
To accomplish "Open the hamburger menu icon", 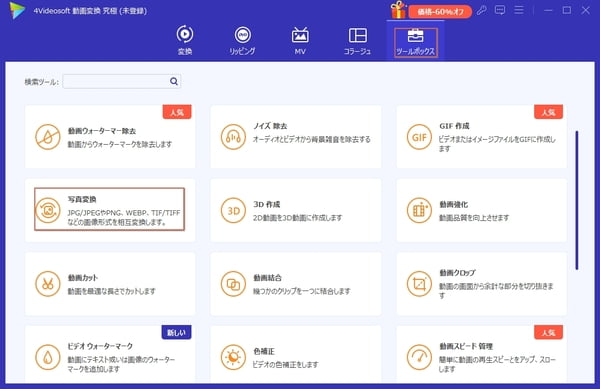I will [x=519, y=10].
